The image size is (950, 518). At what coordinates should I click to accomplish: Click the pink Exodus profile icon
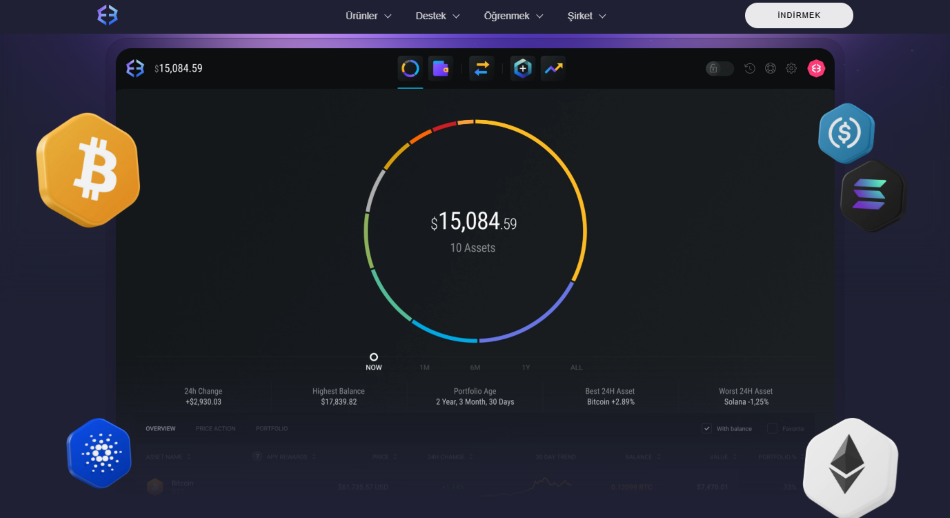(x=816, y=68)
